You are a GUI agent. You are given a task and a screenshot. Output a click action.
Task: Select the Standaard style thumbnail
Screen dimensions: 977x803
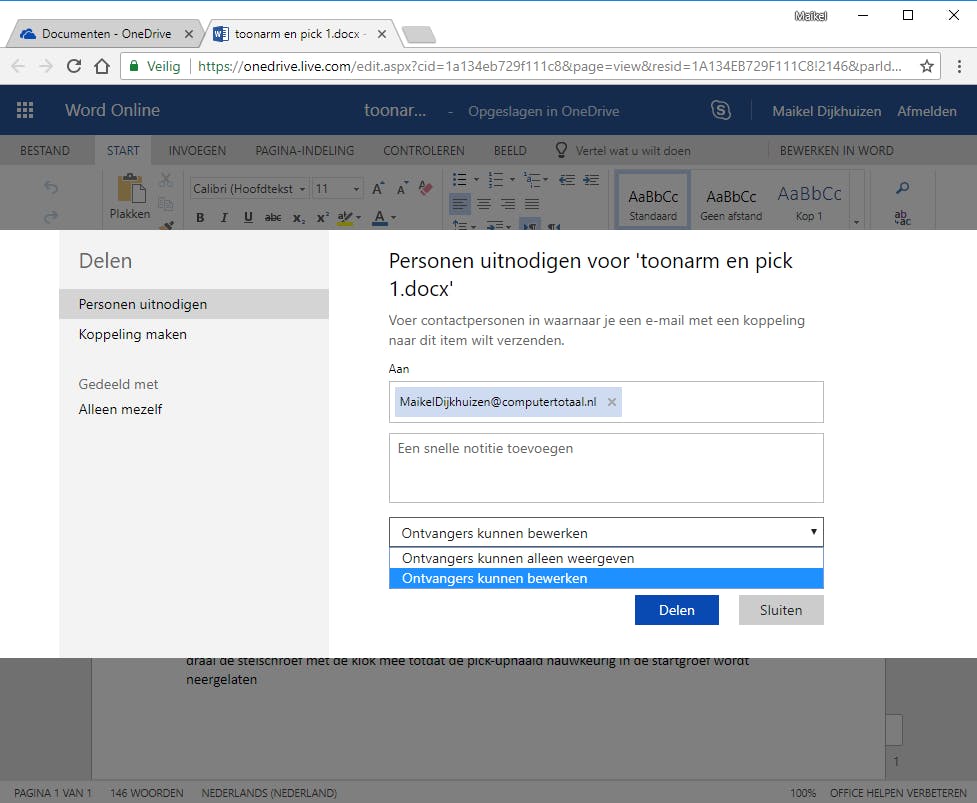(x=653, y=199)
